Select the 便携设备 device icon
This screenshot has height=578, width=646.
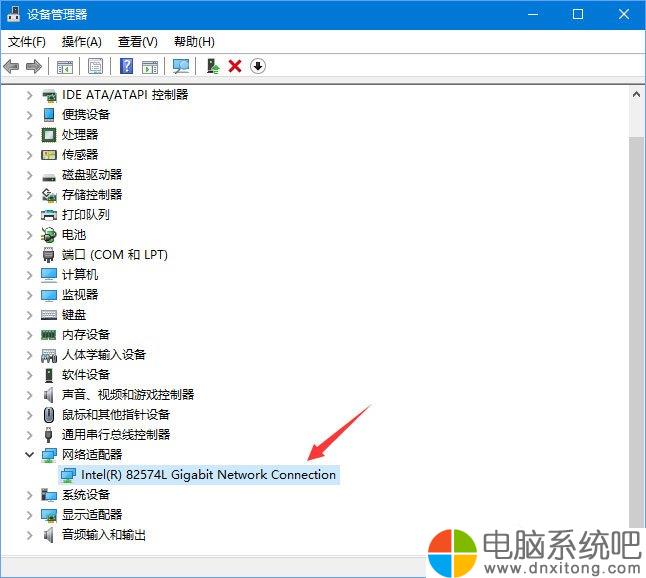click(49, 115)
